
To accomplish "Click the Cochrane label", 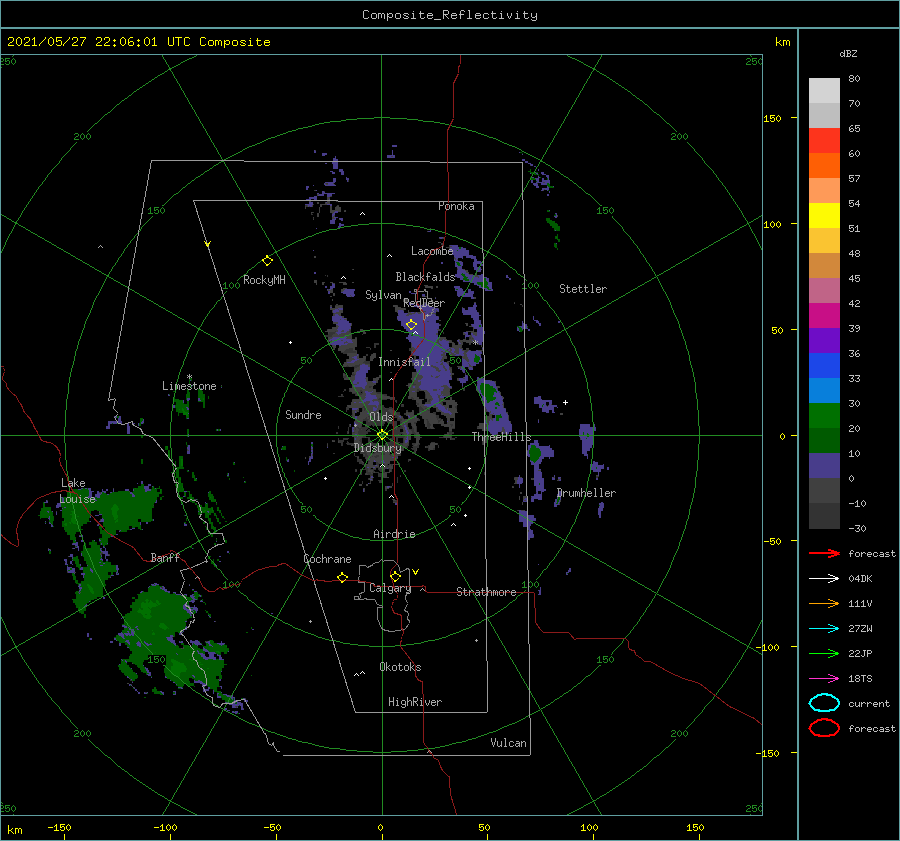I will tap(327, 559).
